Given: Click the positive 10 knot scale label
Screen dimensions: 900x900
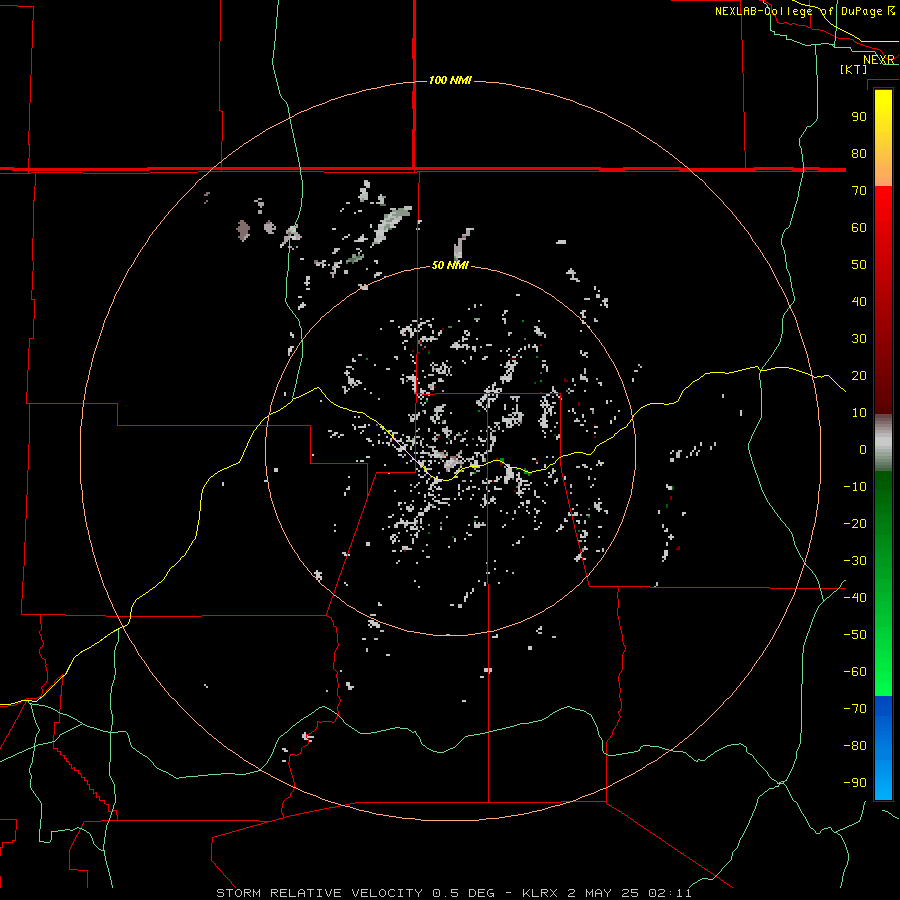Looking at the screenshot, I should pos(859,413).
